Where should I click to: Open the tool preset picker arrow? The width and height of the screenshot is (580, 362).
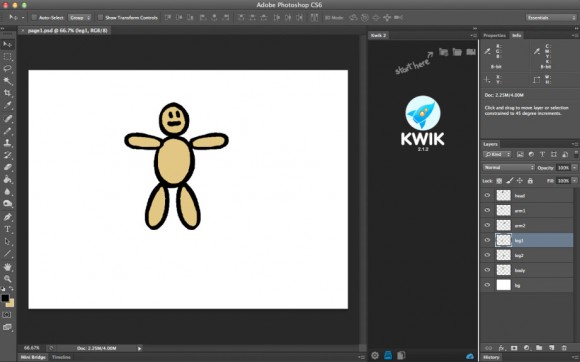23,17
